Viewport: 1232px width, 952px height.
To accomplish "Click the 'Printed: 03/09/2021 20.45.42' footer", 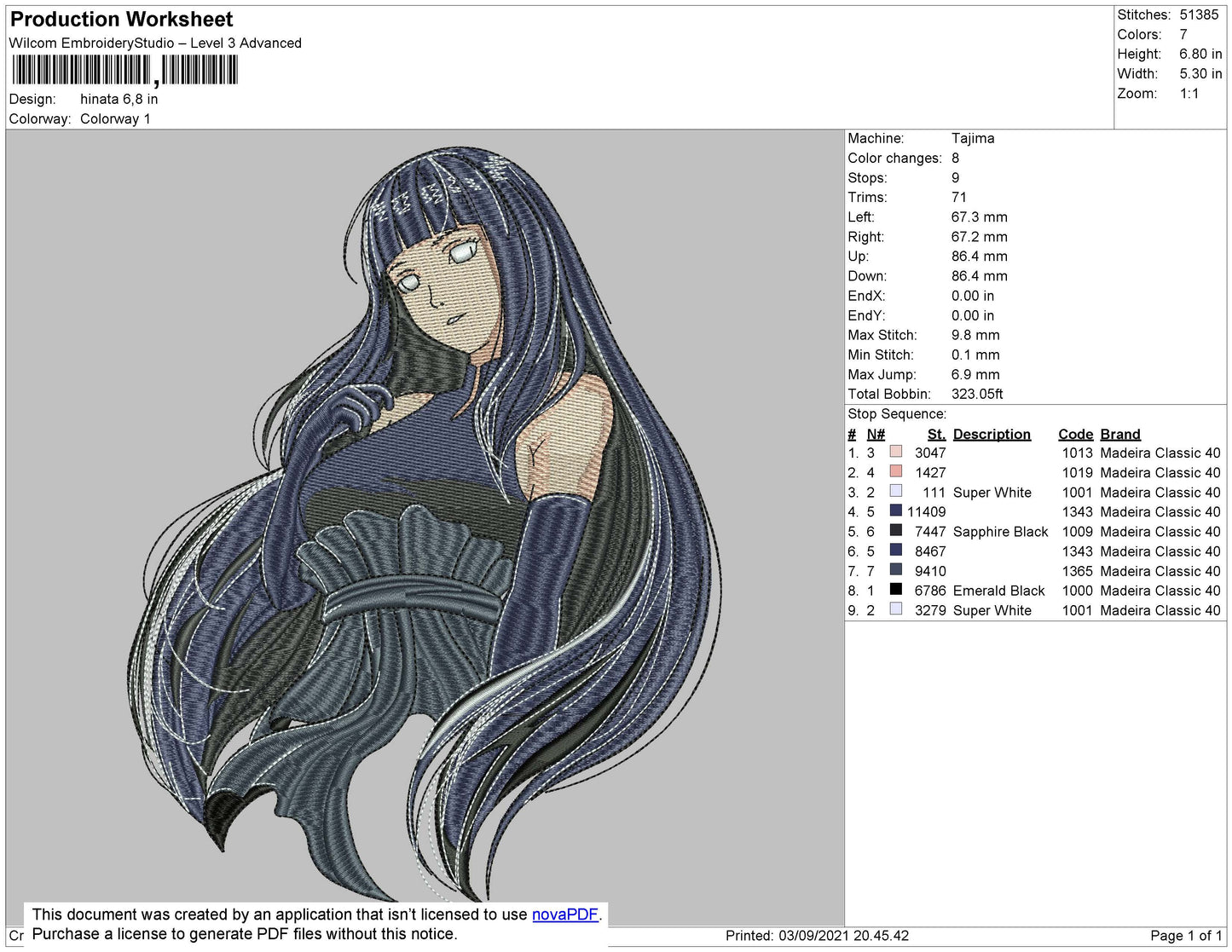I will [x=817, y=936].
